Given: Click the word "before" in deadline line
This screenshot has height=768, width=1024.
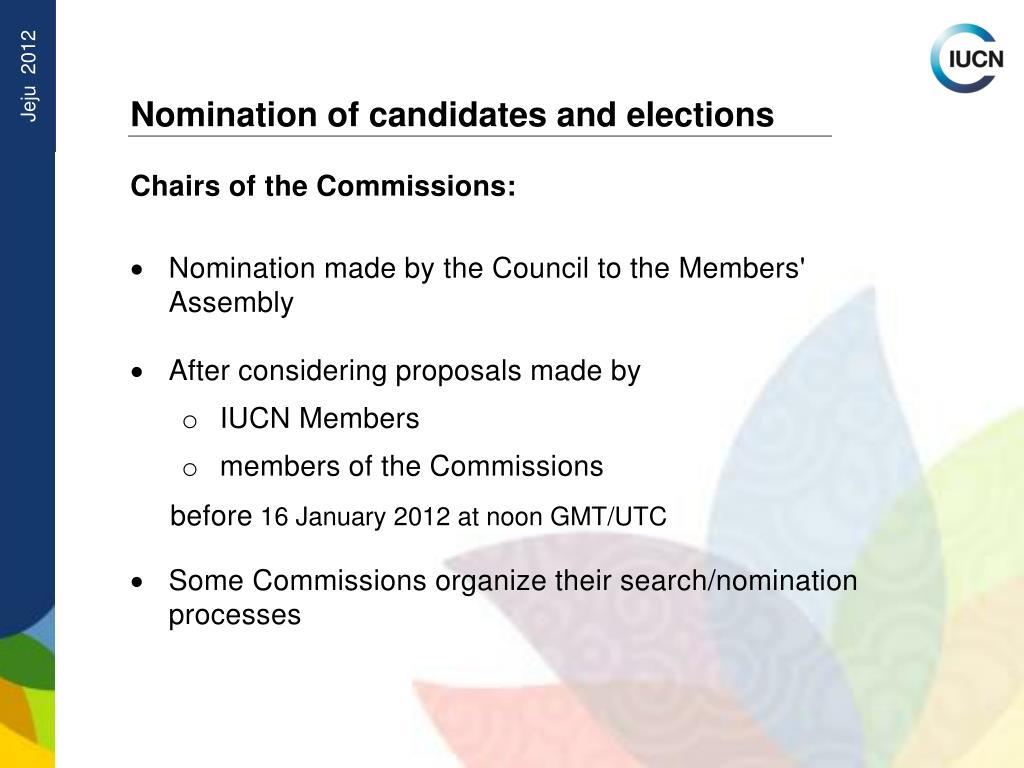Looking at the screenshot, I should coord(211,516).
